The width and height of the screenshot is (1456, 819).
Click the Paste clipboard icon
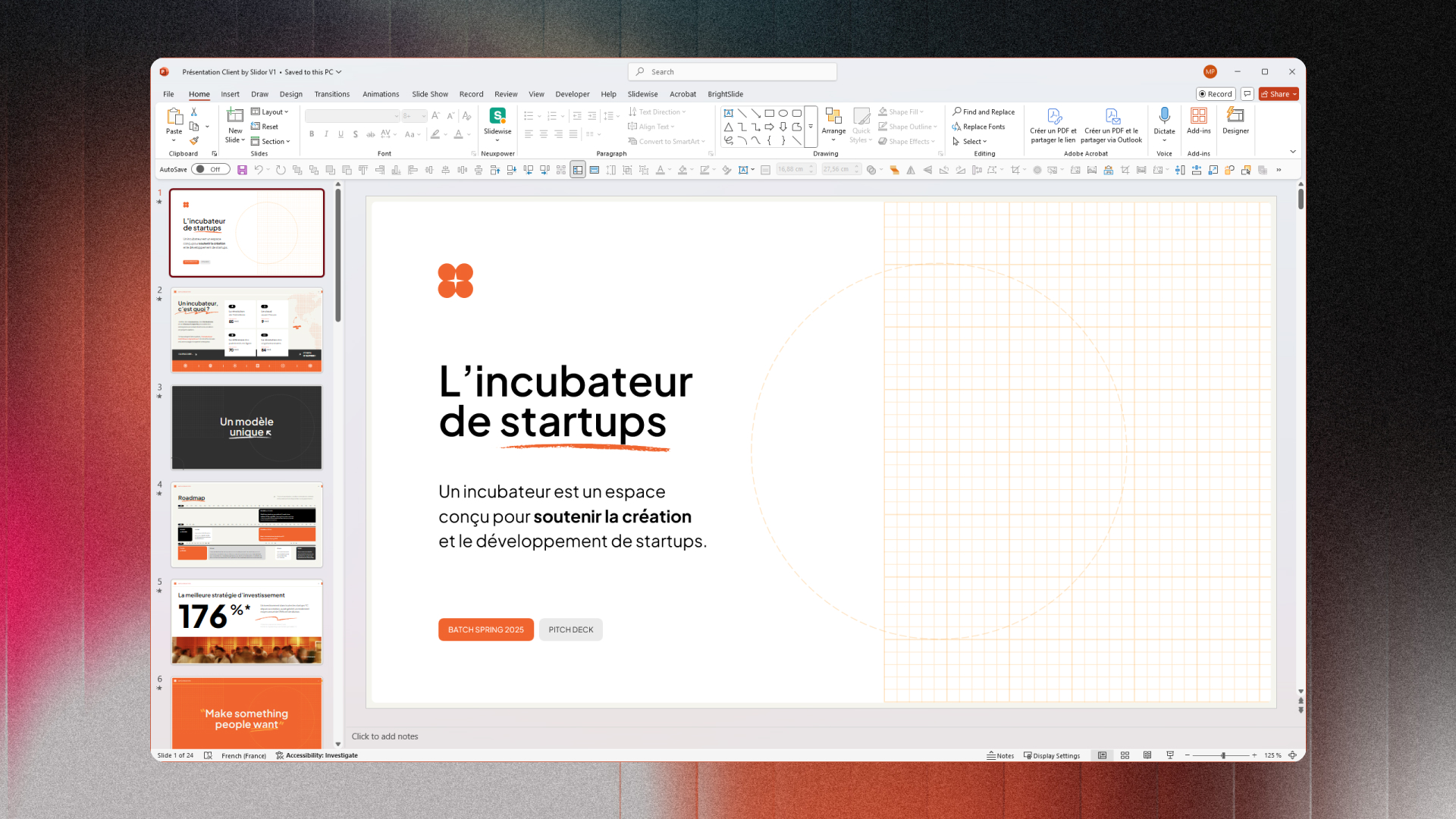tap(174, 117)
